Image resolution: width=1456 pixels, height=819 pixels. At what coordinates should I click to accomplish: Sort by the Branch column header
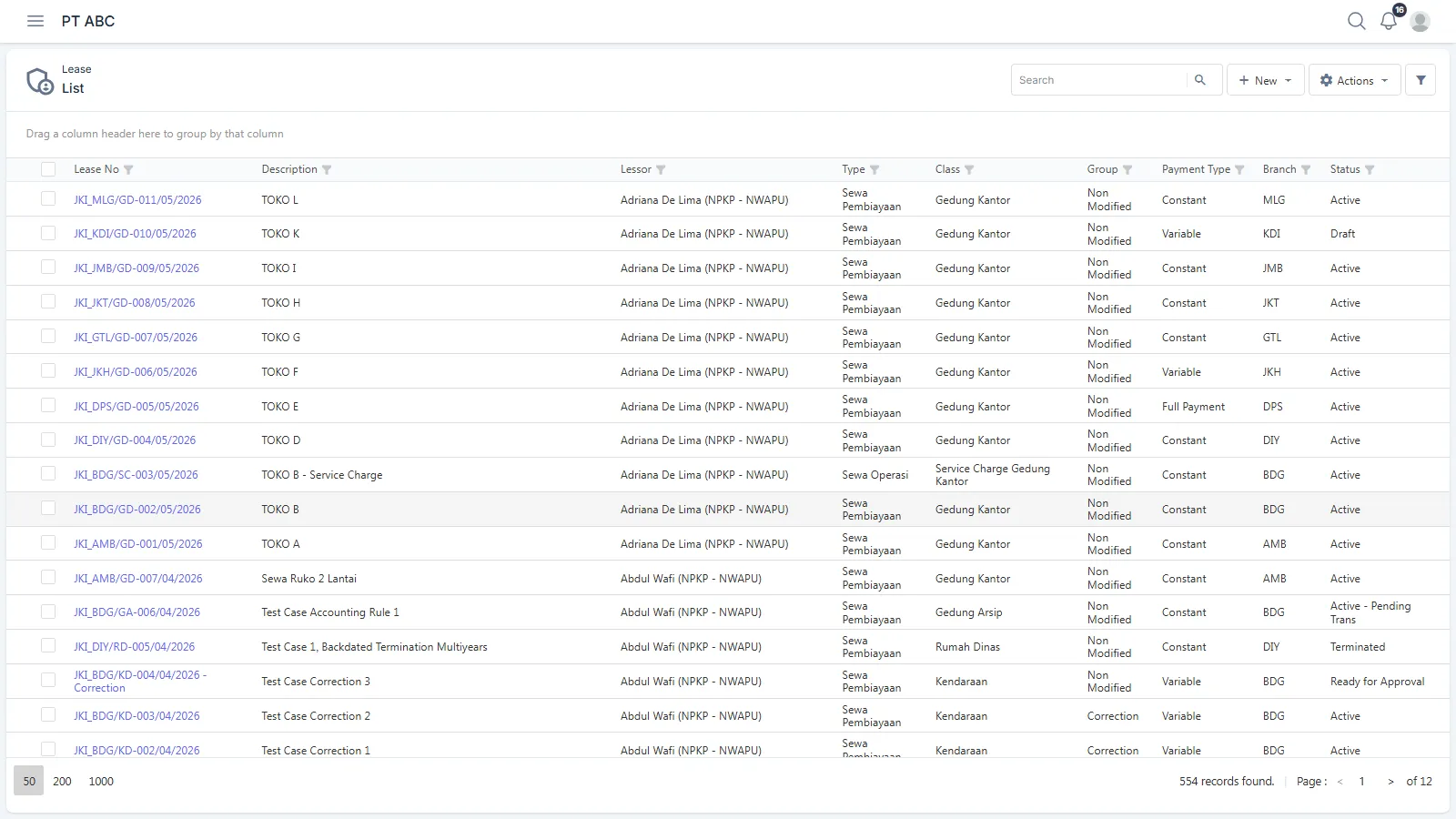click(x=1279, y=169)
